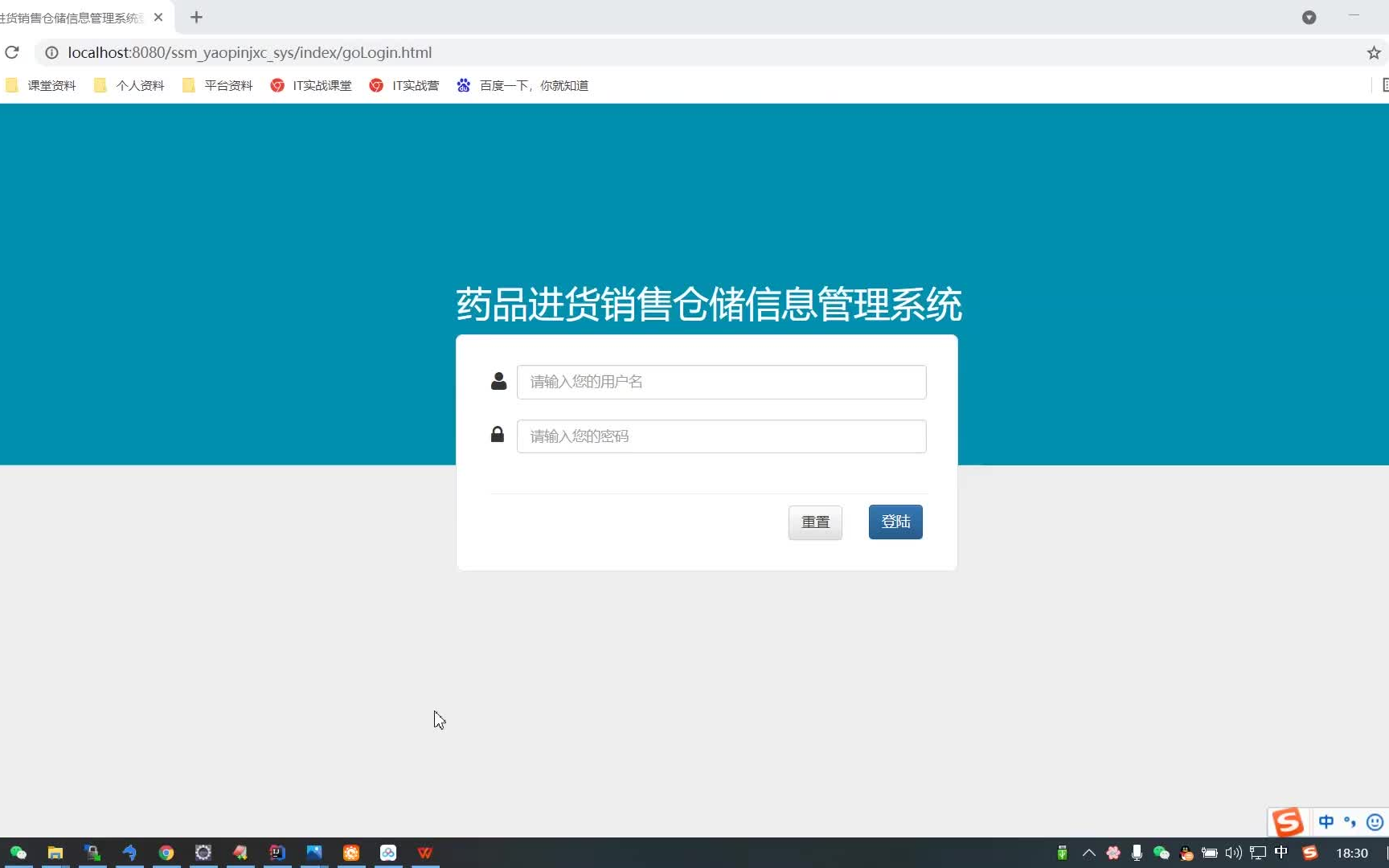The width and height of the screenshot is (1389, 868).
Task: Click the 登陆 login button
Action: (895, 522)
